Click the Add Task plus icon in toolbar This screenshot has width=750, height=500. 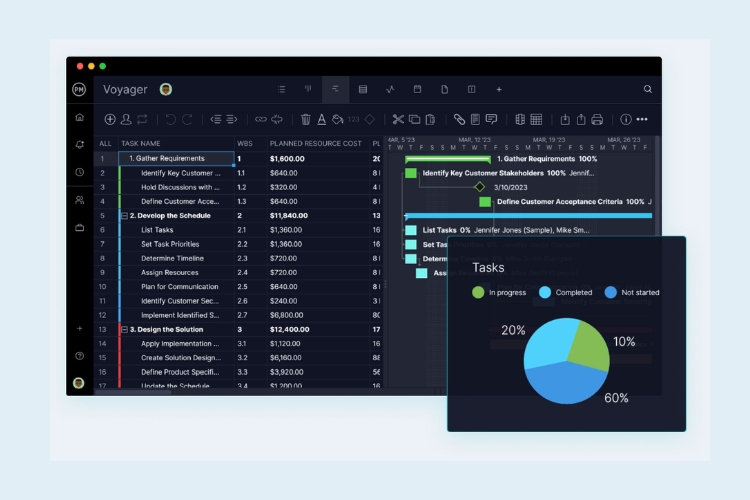click(x=110, y=119)
